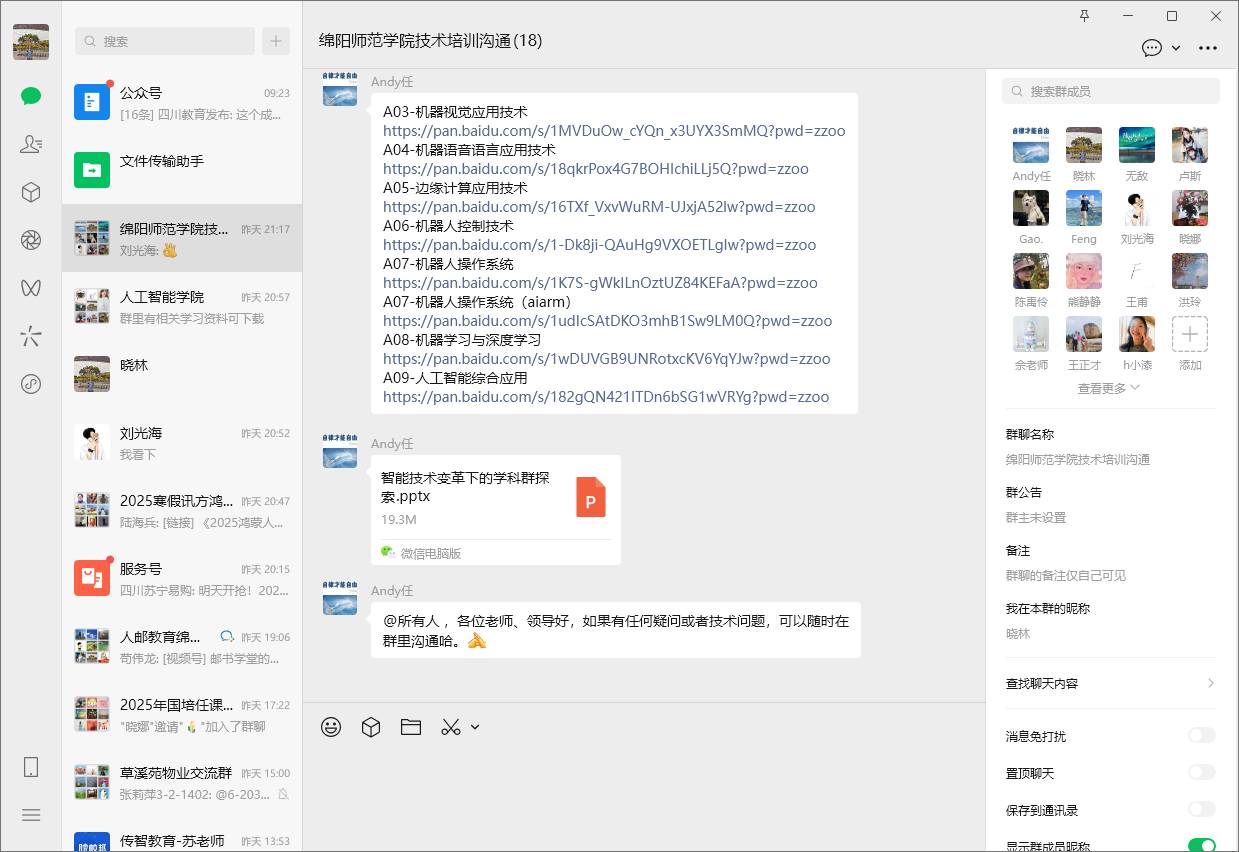Click the pin window on top icon
Screen dimensions: 1239x852
1085,16
